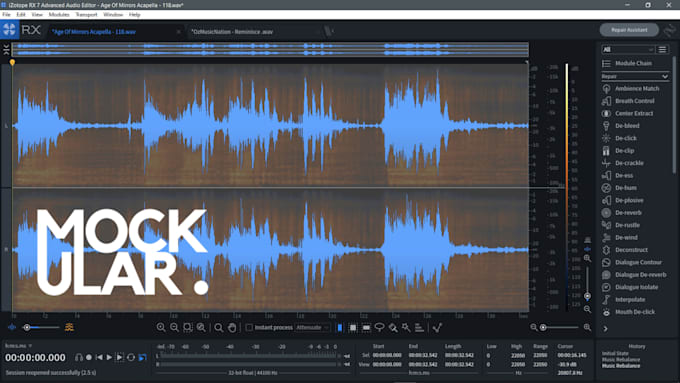Viewport: 680px width, 383px height.
Task: Adjust the waveform/spectrogram opacity slider
Action: pyautogui.click(x=41, y=327)
